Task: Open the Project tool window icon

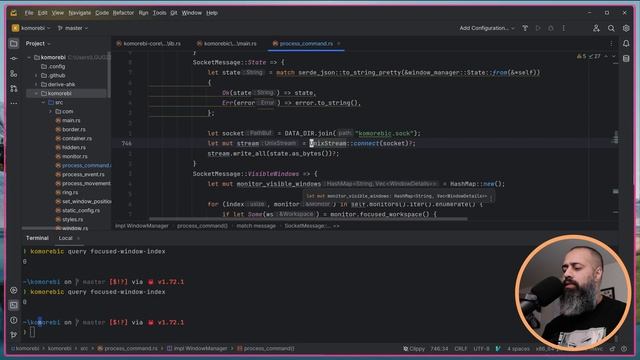Action: click(14, 43)
